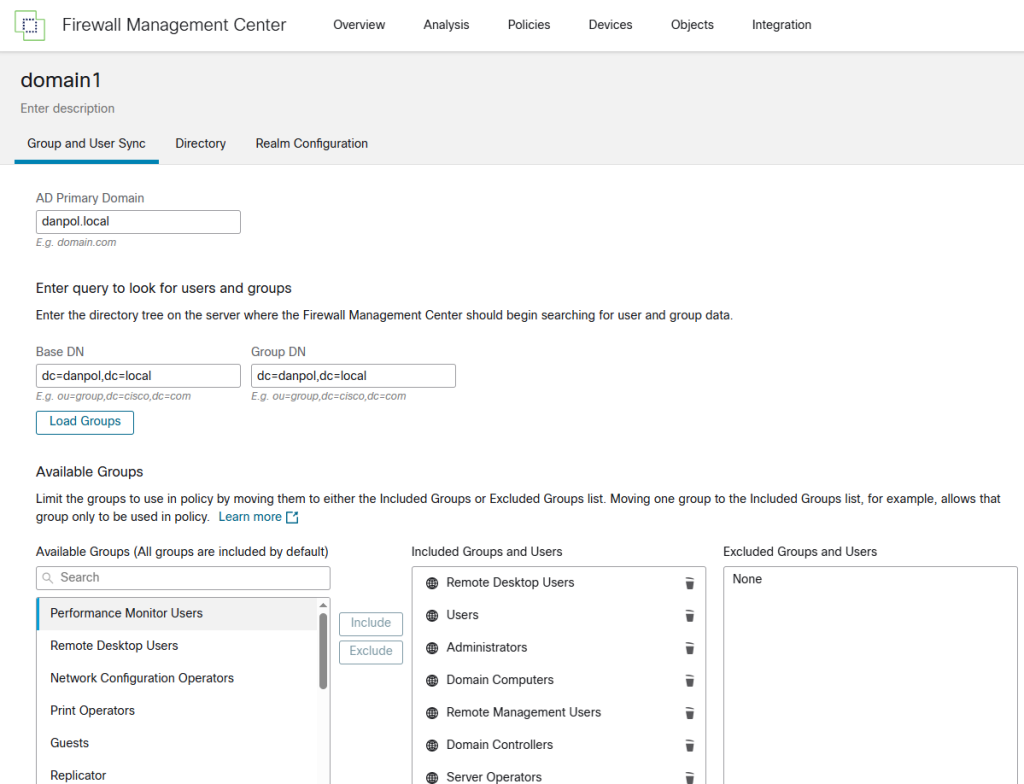Switch to the Directory tab
1024x784 pixels.
(x=200, y=144)
